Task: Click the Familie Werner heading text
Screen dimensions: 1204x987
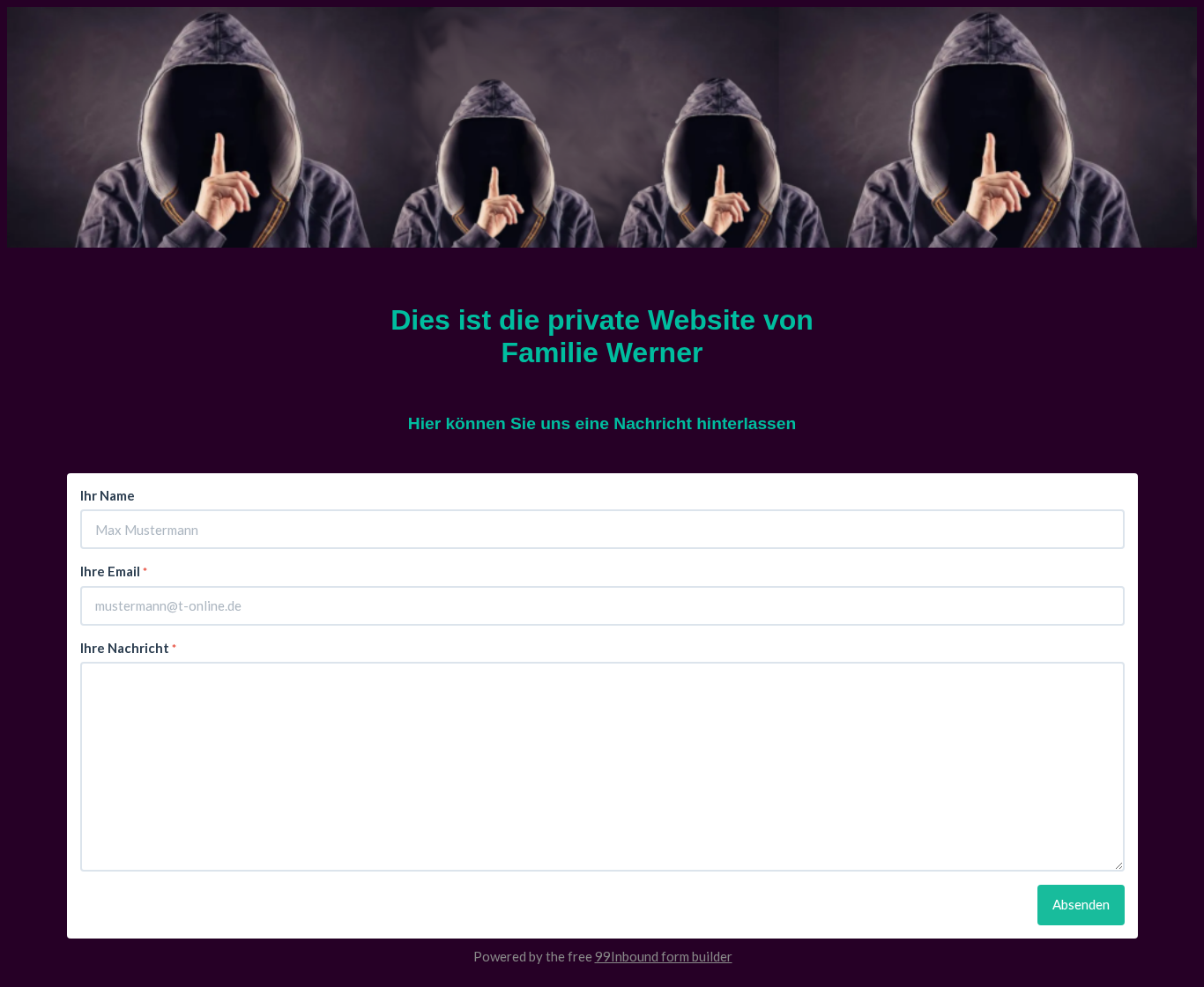Action: pyautogui.click(x=602, y=352)
